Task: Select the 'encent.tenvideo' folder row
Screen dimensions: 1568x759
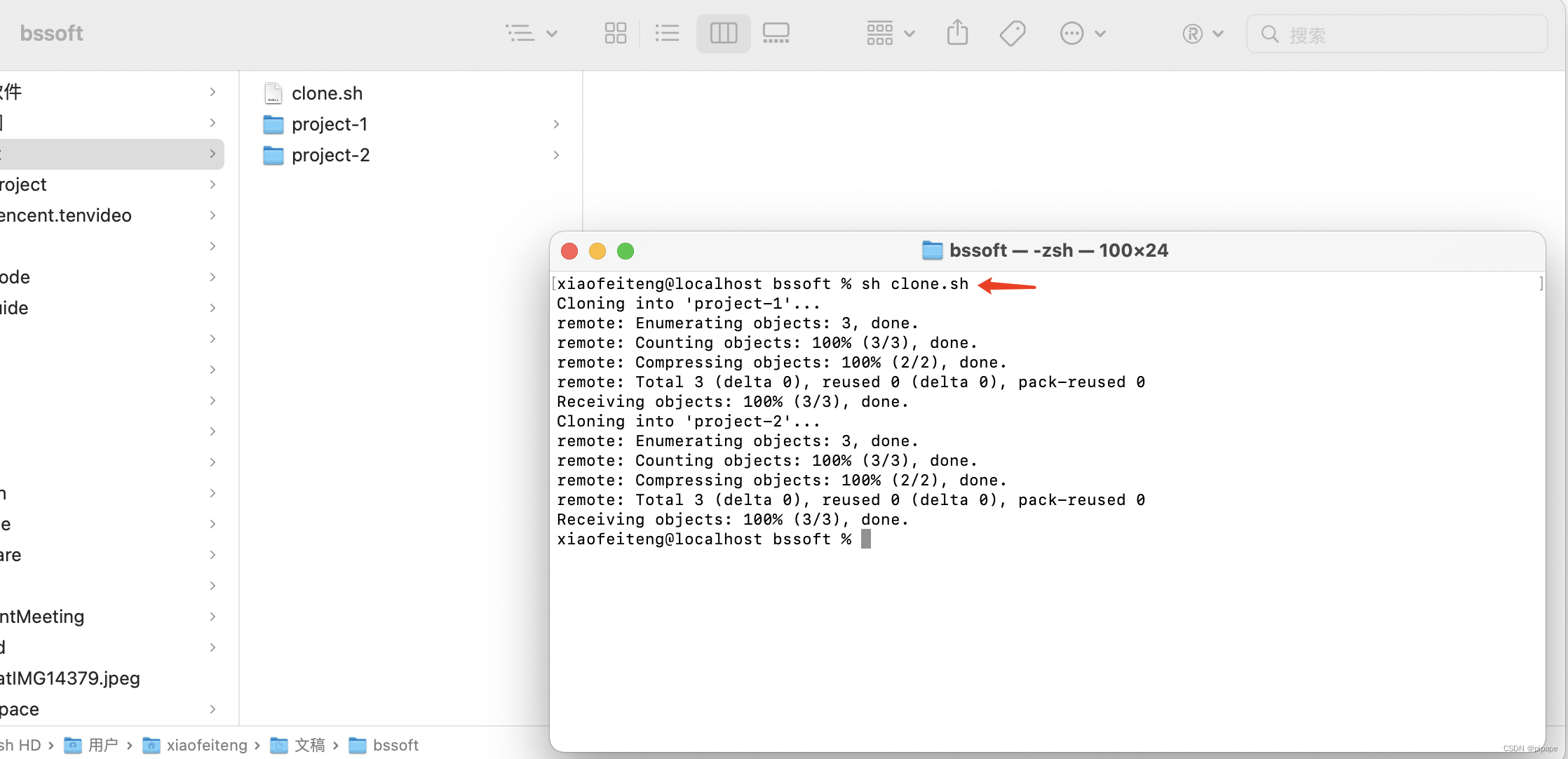Action: [x=111, y=215]
